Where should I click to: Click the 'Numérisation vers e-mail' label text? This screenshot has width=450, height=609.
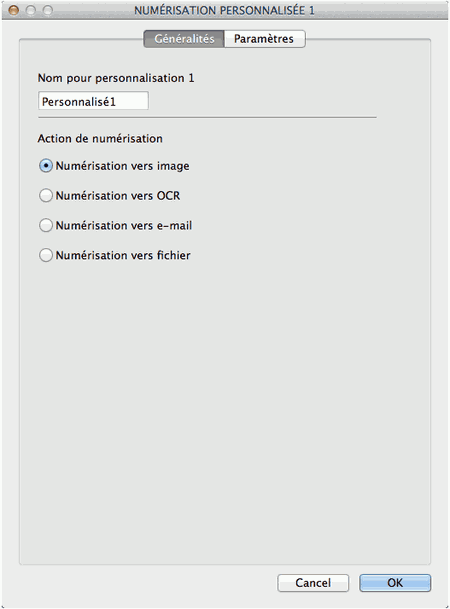point(124,226)
